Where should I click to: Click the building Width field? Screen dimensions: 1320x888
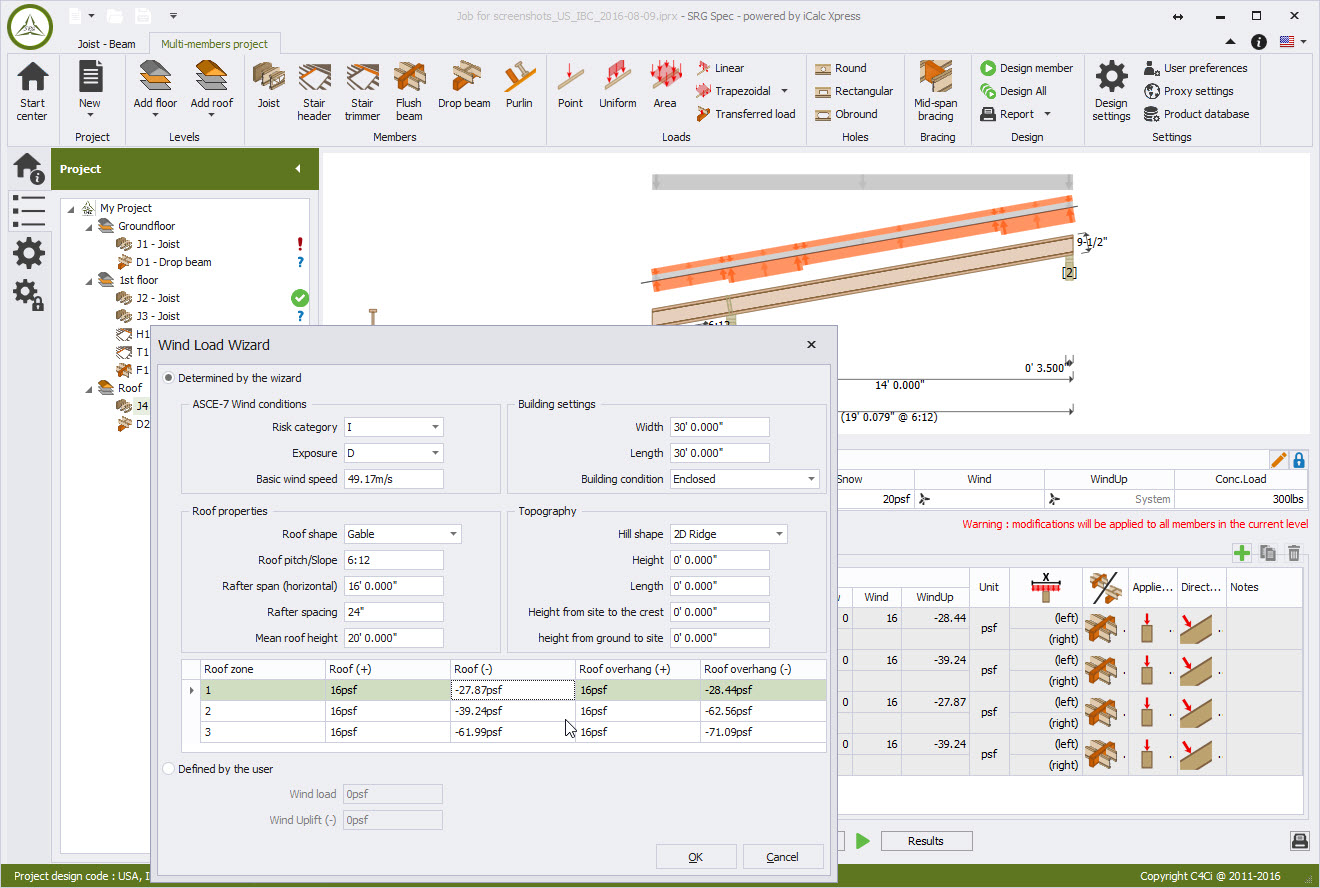click(719, 427)
